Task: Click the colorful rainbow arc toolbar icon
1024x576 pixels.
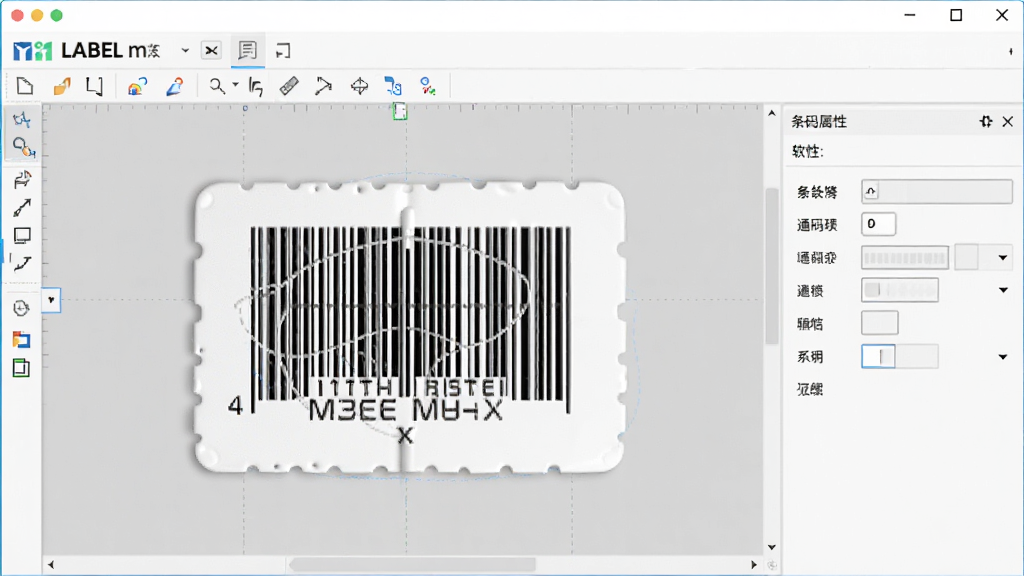Action: pos(137,86)
